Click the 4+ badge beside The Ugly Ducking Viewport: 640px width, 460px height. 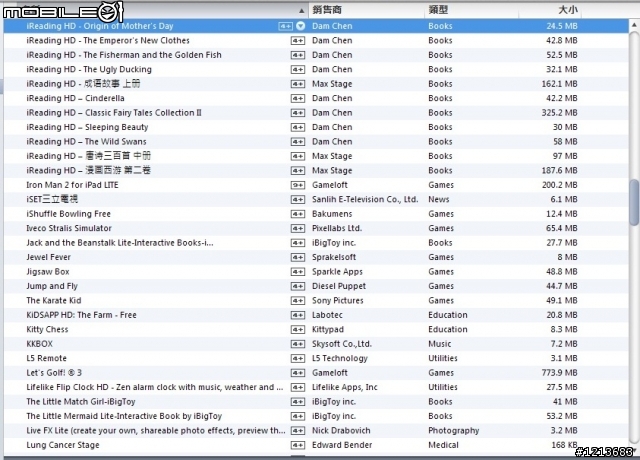298,70
